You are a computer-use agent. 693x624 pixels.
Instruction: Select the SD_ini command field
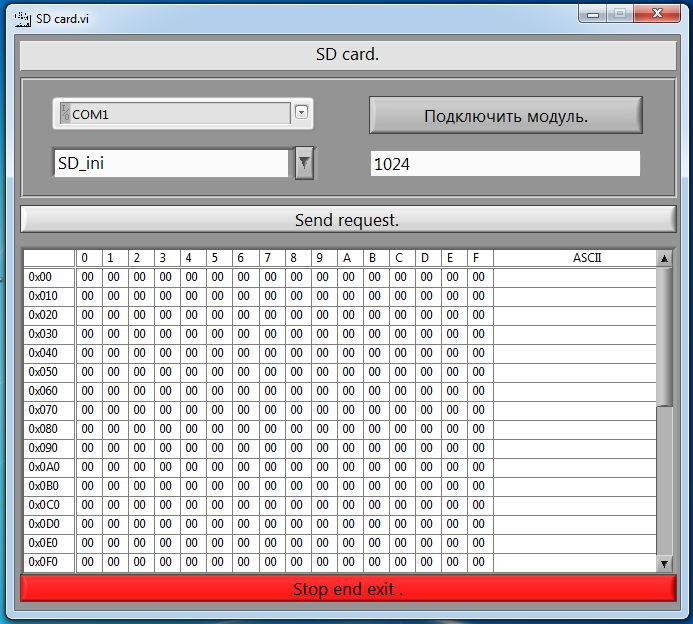[x=171, y=163]
